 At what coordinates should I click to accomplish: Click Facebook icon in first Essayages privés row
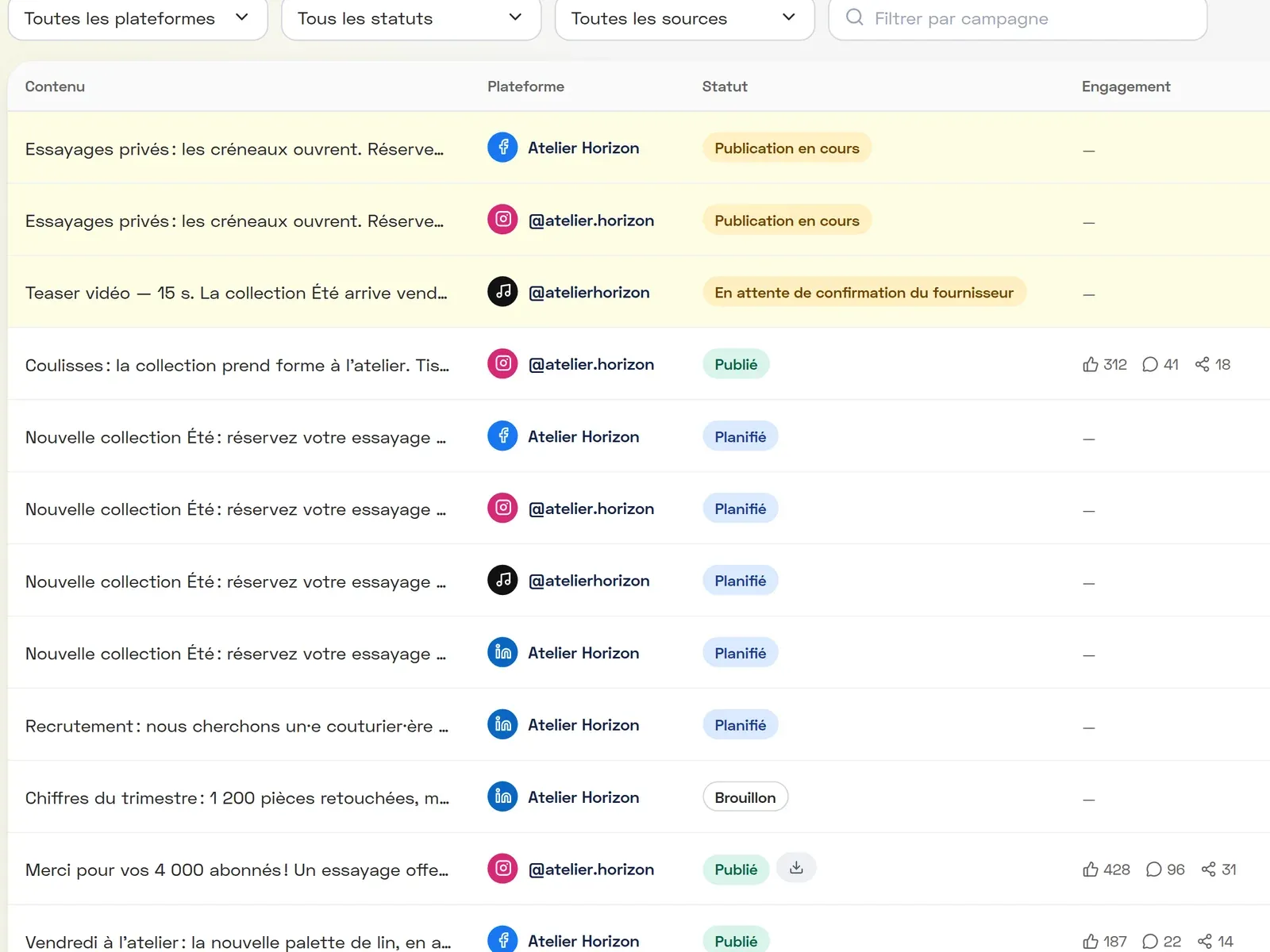(502, 148)
